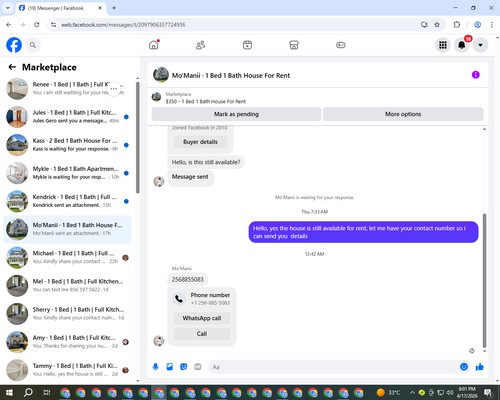Open Sherry's conversation
The height and width of the screenshot is (400, 500).
coord(68,314)
